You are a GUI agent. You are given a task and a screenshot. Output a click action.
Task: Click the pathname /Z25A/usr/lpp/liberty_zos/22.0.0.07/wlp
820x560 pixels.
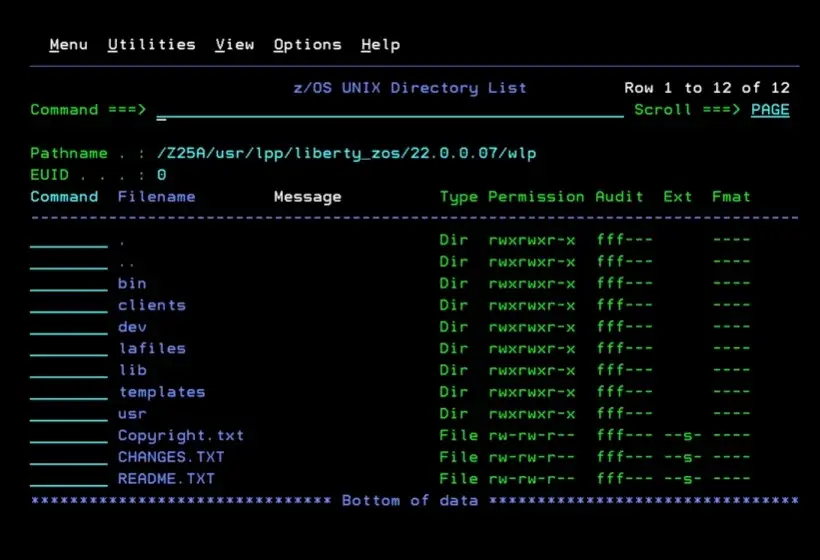(x=346, y=154)
